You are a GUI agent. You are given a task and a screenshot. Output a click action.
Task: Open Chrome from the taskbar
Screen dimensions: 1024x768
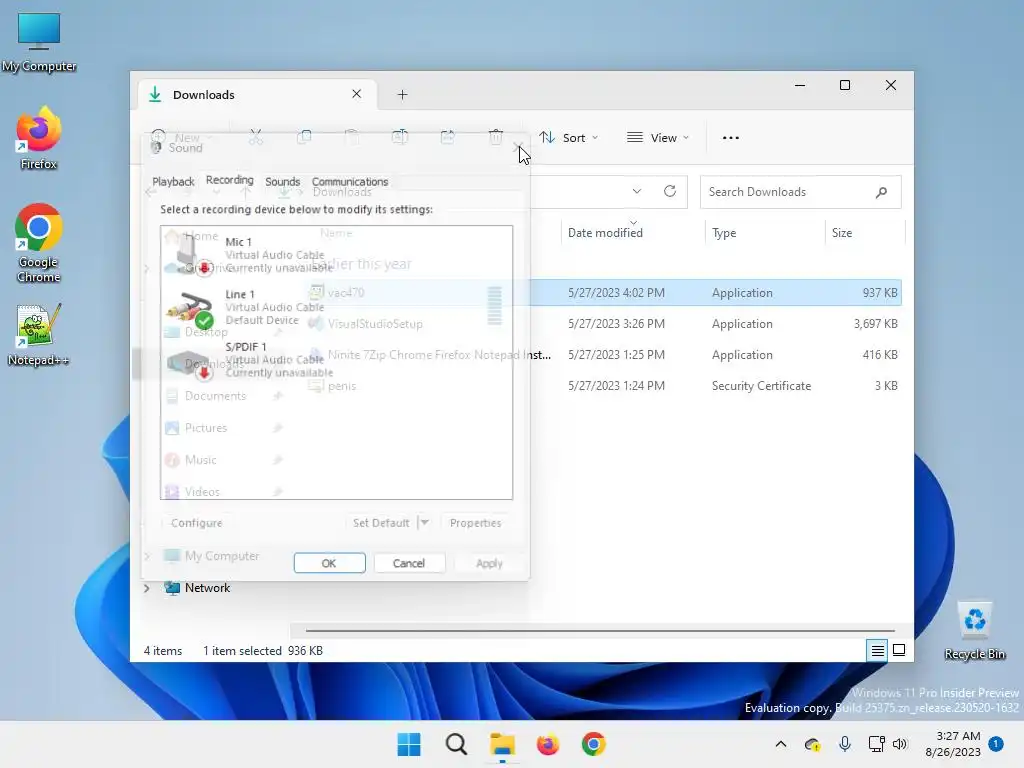click(x=594, y=744)
